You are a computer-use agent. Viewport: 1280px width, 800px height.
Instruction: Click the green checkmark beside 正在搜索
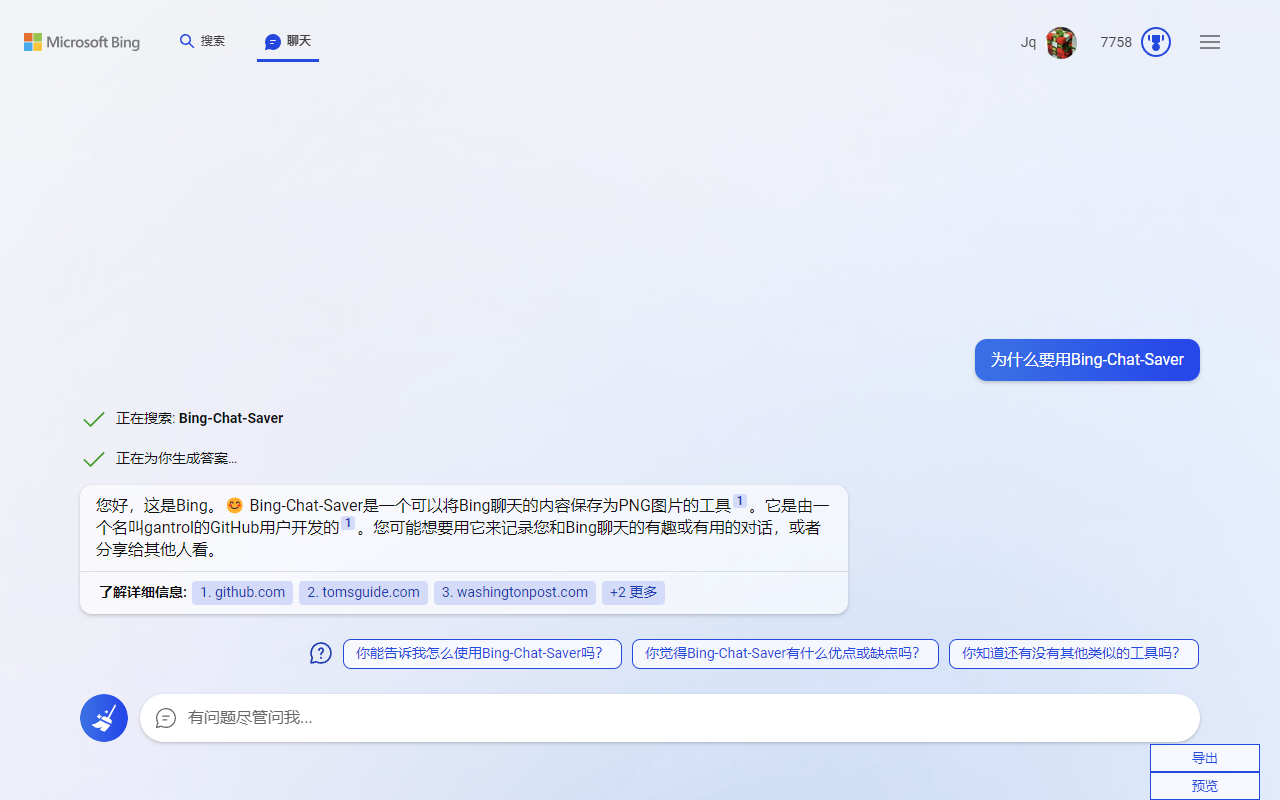(94, 419)
